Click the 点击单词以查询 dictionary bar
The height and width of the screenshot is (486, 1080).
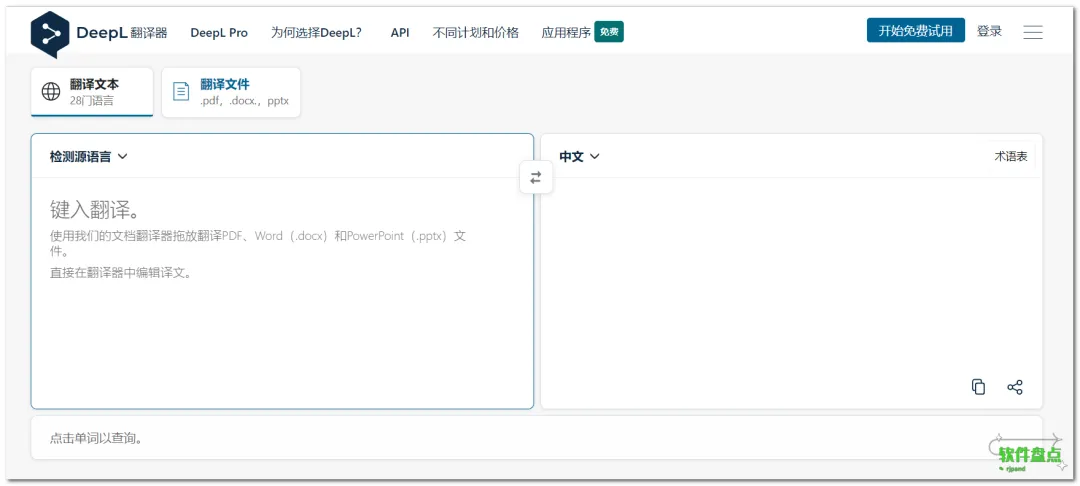point(537,438)
